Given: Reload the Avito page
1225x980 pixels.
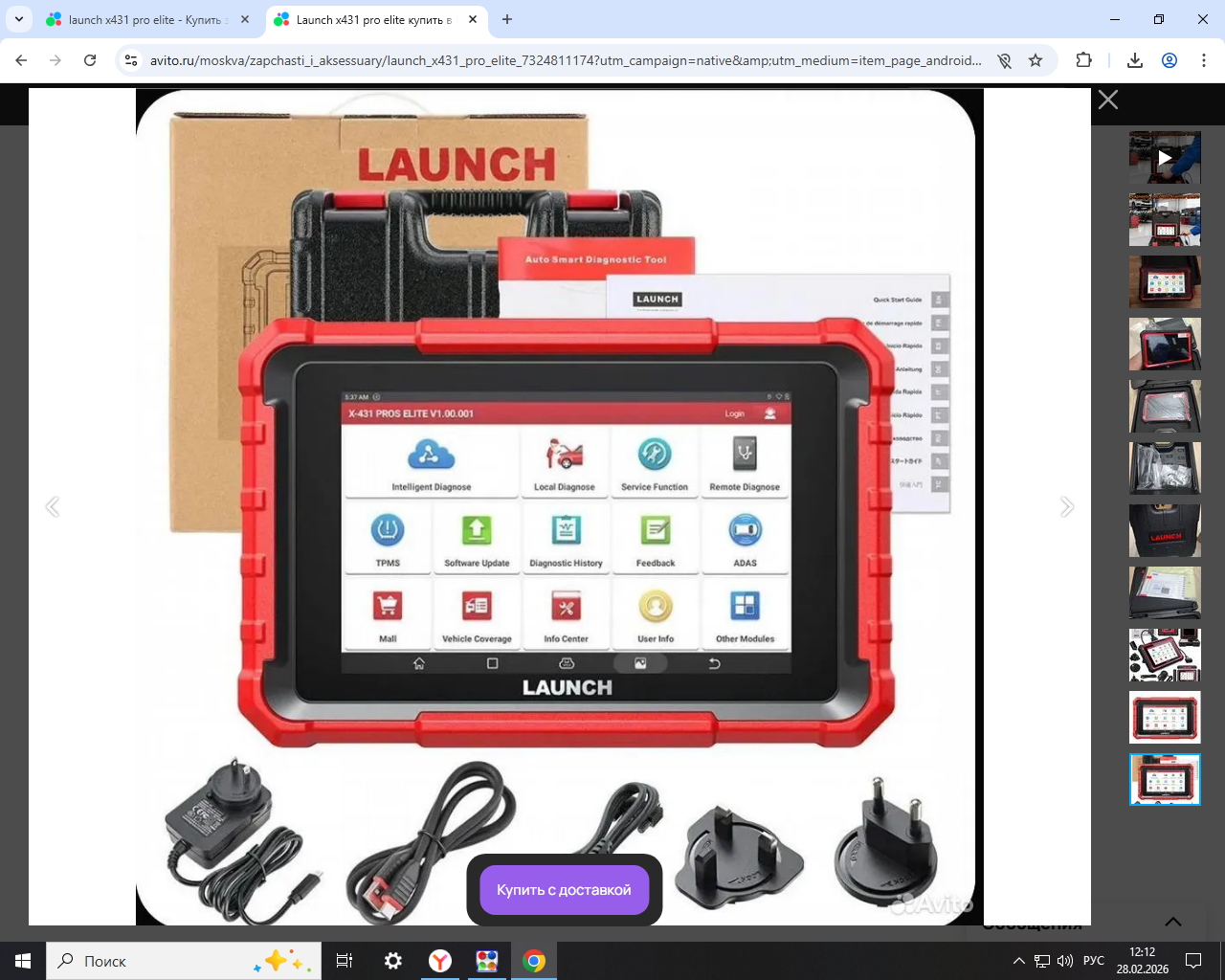Looking at the screenshot, I should (x=90, y=60).
